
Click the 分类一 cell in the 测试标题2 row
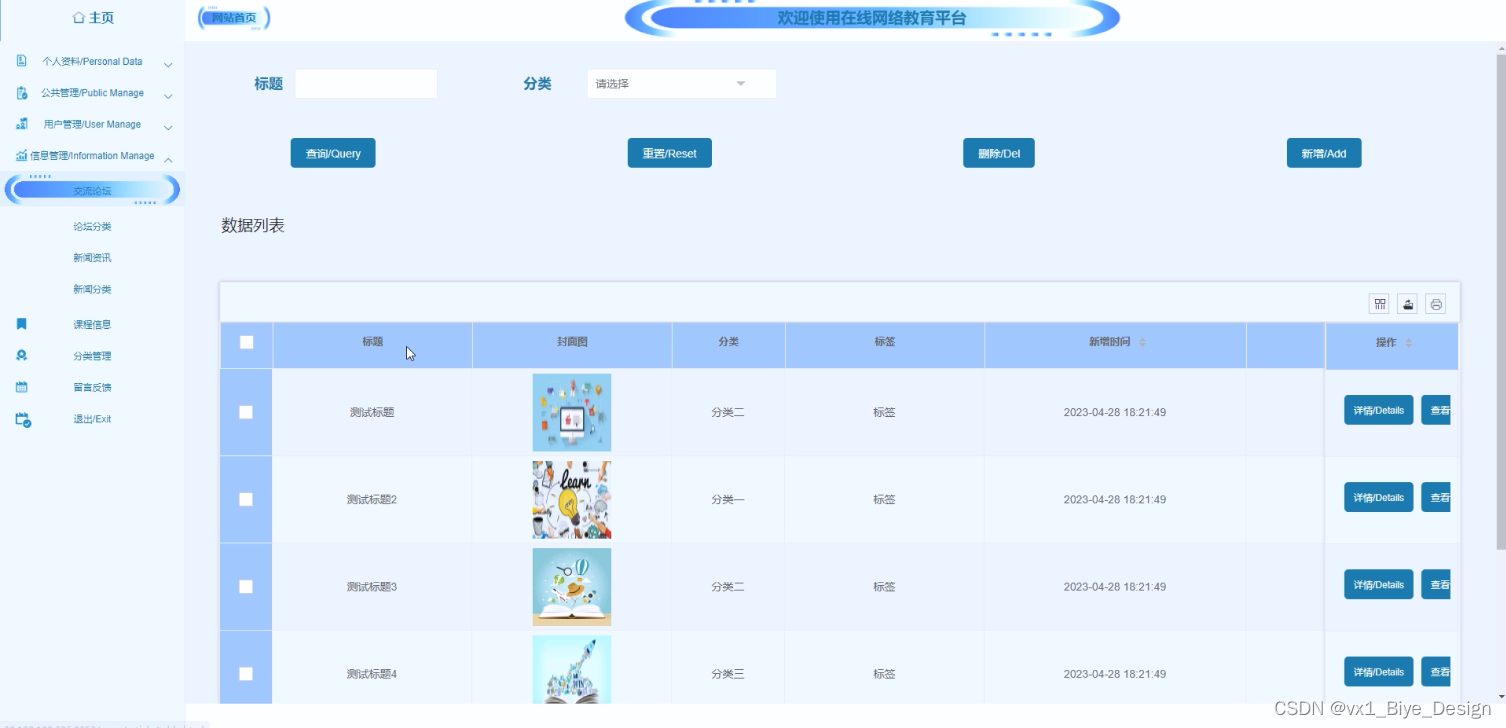click(728, 499)
